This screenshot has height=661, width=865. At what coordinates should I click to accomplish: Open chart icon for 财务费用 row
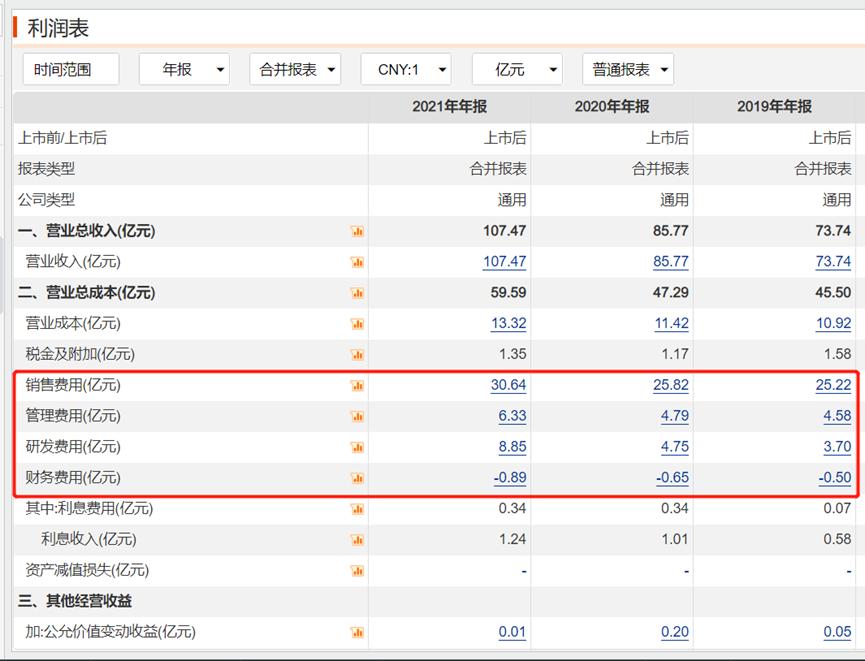(x=357, y=478)
